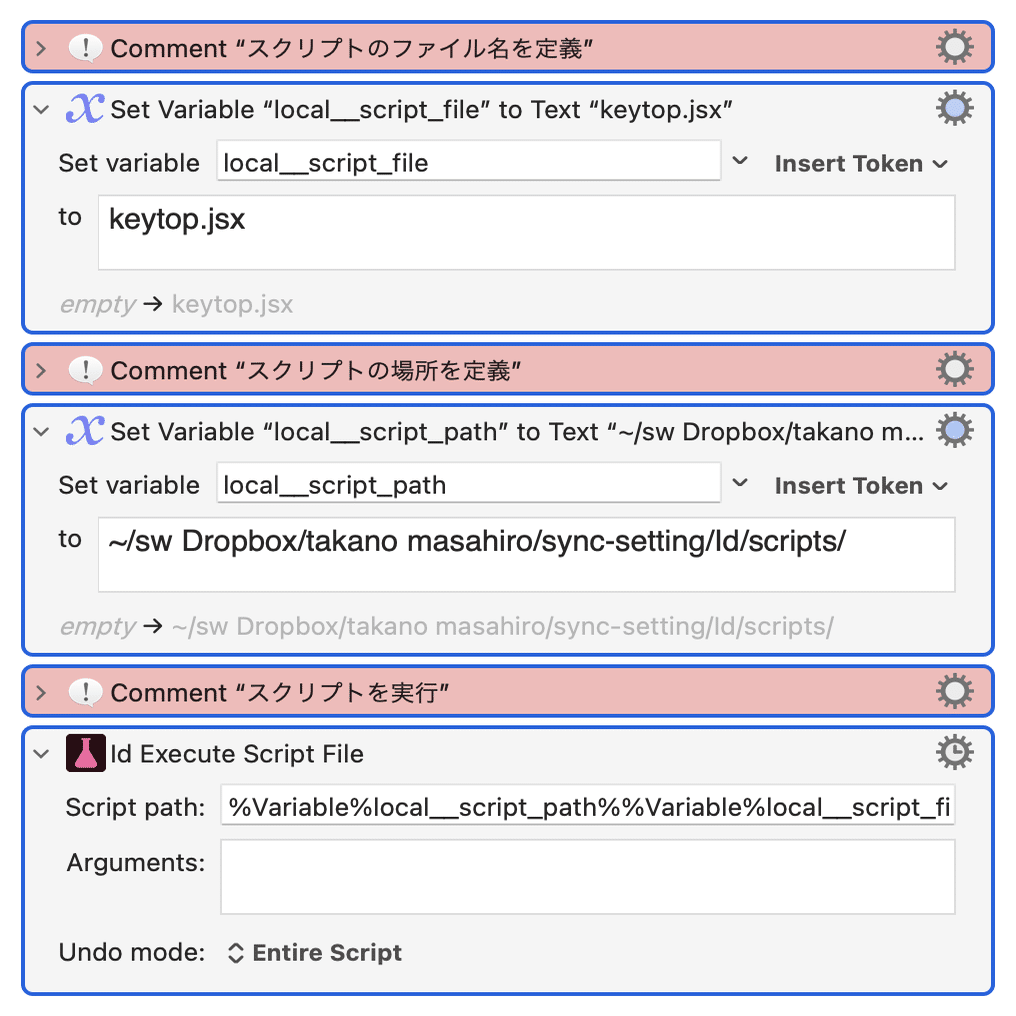Collapse the Id Execute Script File action
The width and height of the screenshot is (1016, 1016).
pyautogui.click(x=41, y=753)
